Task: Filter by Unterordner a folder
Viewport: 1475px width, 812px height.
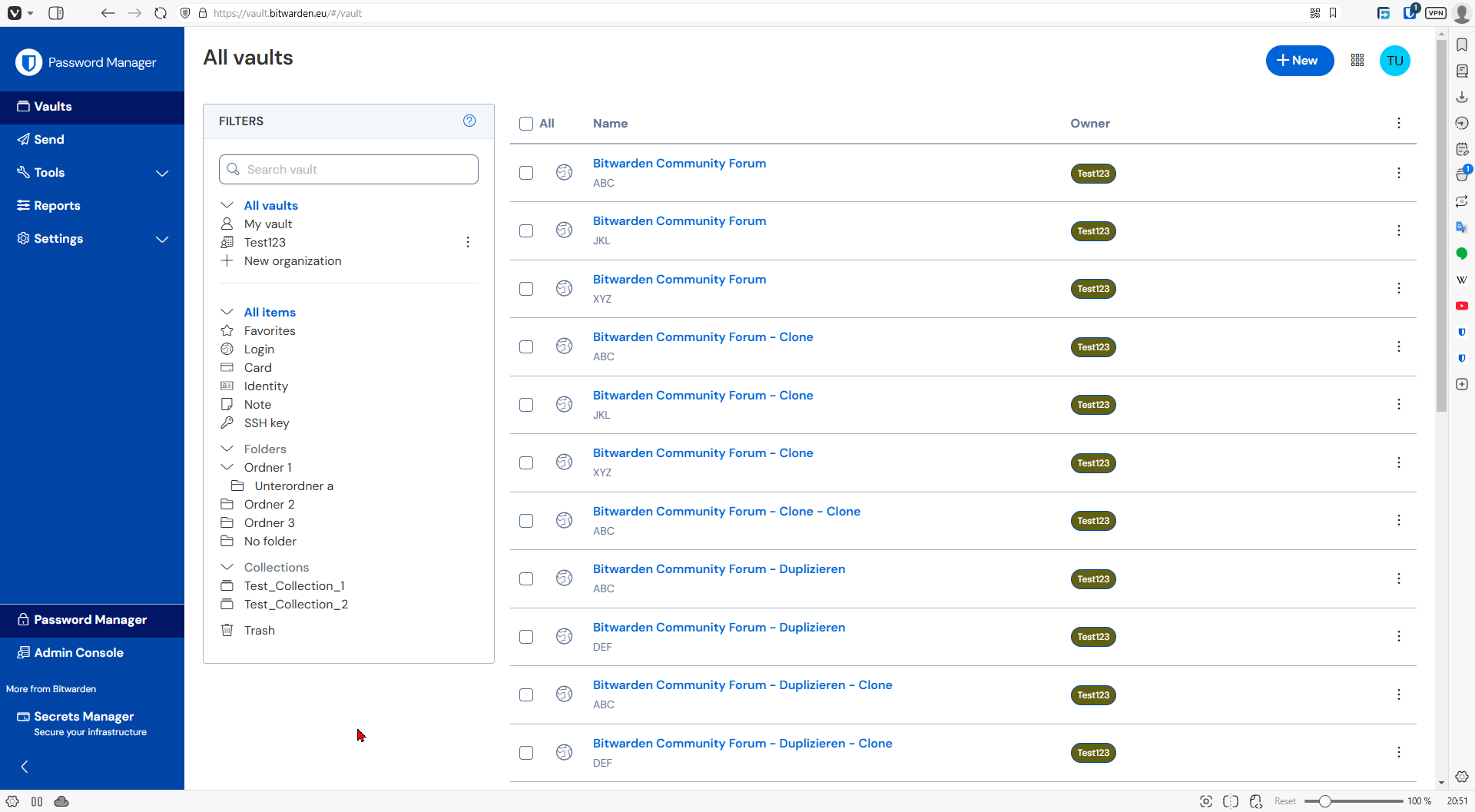Action: click(x=293, y=486)
